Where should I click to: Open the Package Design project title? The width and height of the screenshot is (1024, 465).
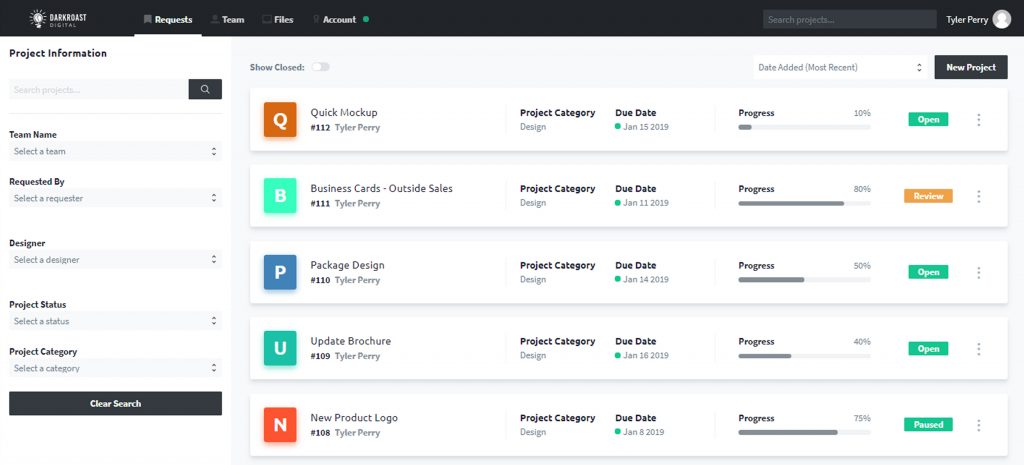347,265
